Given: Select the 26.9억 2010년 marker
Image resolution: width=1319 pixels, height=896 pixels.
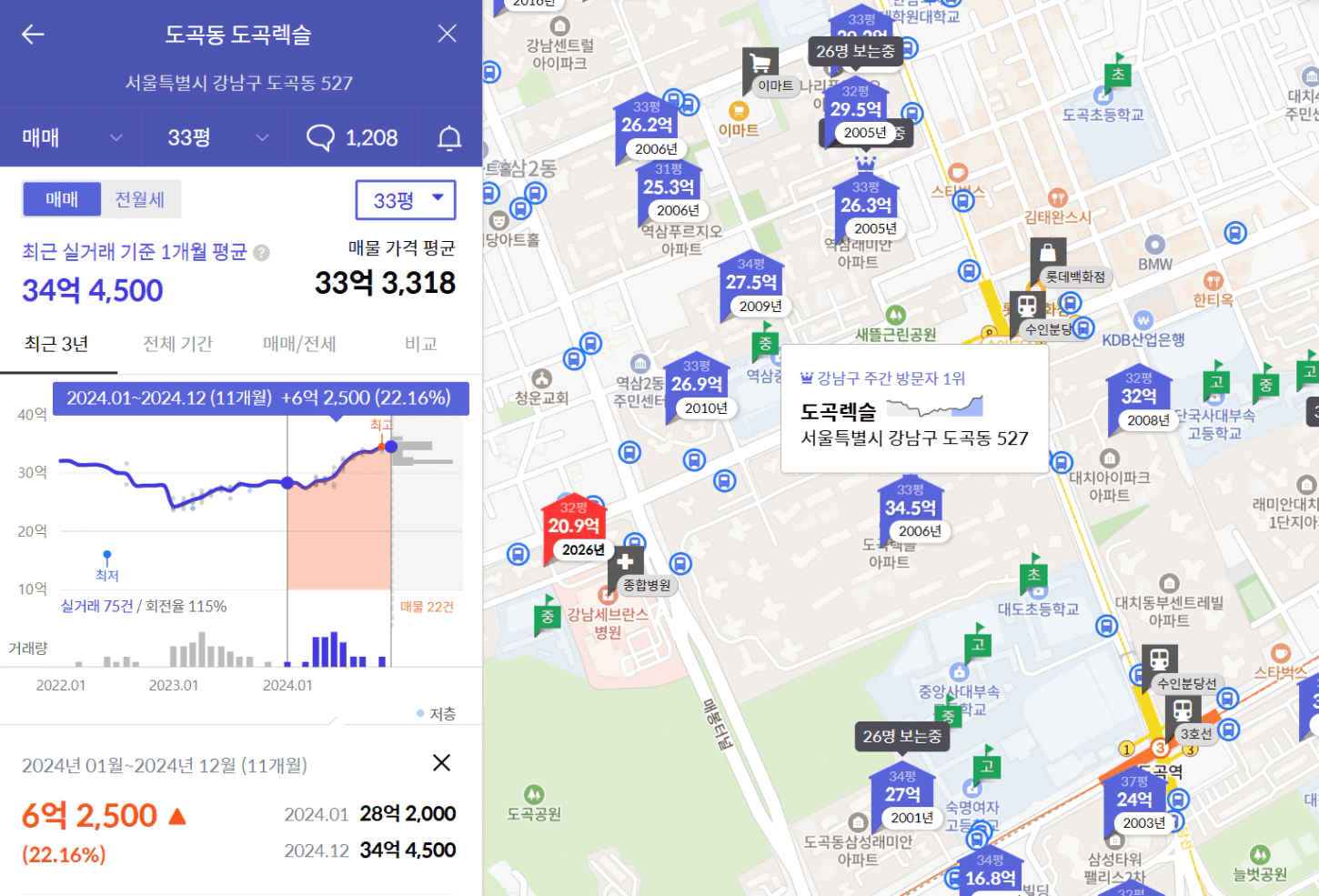Looking at the screenshot, I should 697,386.
